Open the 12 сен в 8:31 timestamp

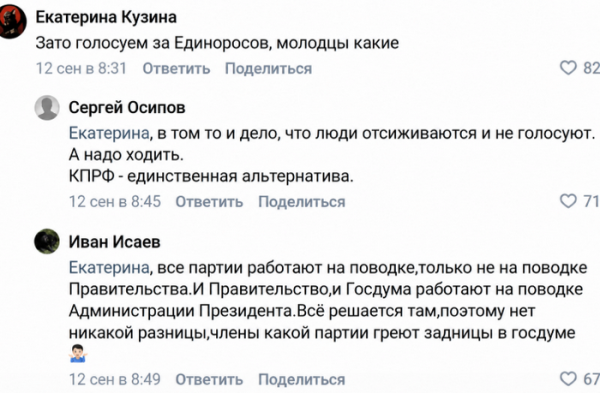point(81,68)
